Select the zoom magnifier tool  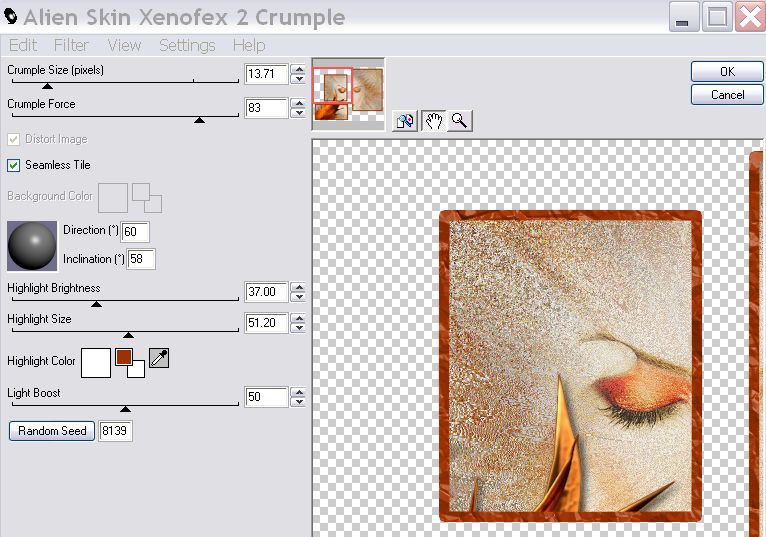point(459,121)
